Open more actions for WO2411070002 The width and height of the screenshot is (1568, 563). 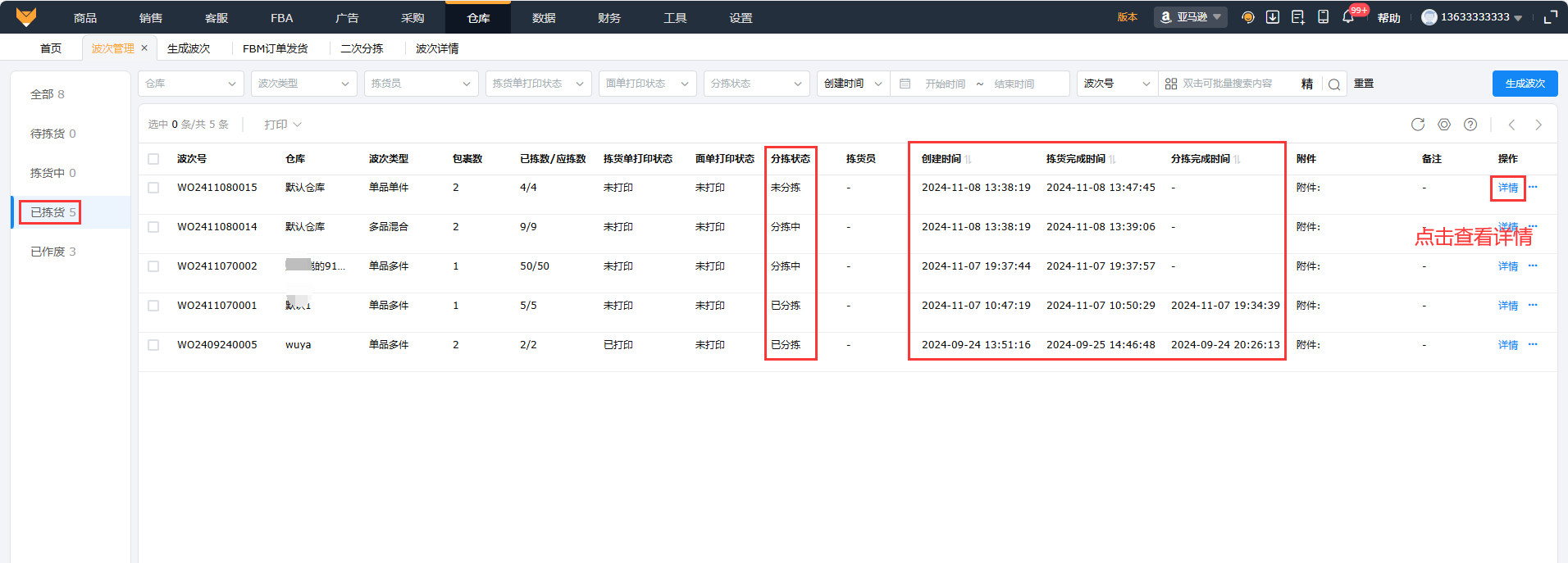[x=1533, y=266]
